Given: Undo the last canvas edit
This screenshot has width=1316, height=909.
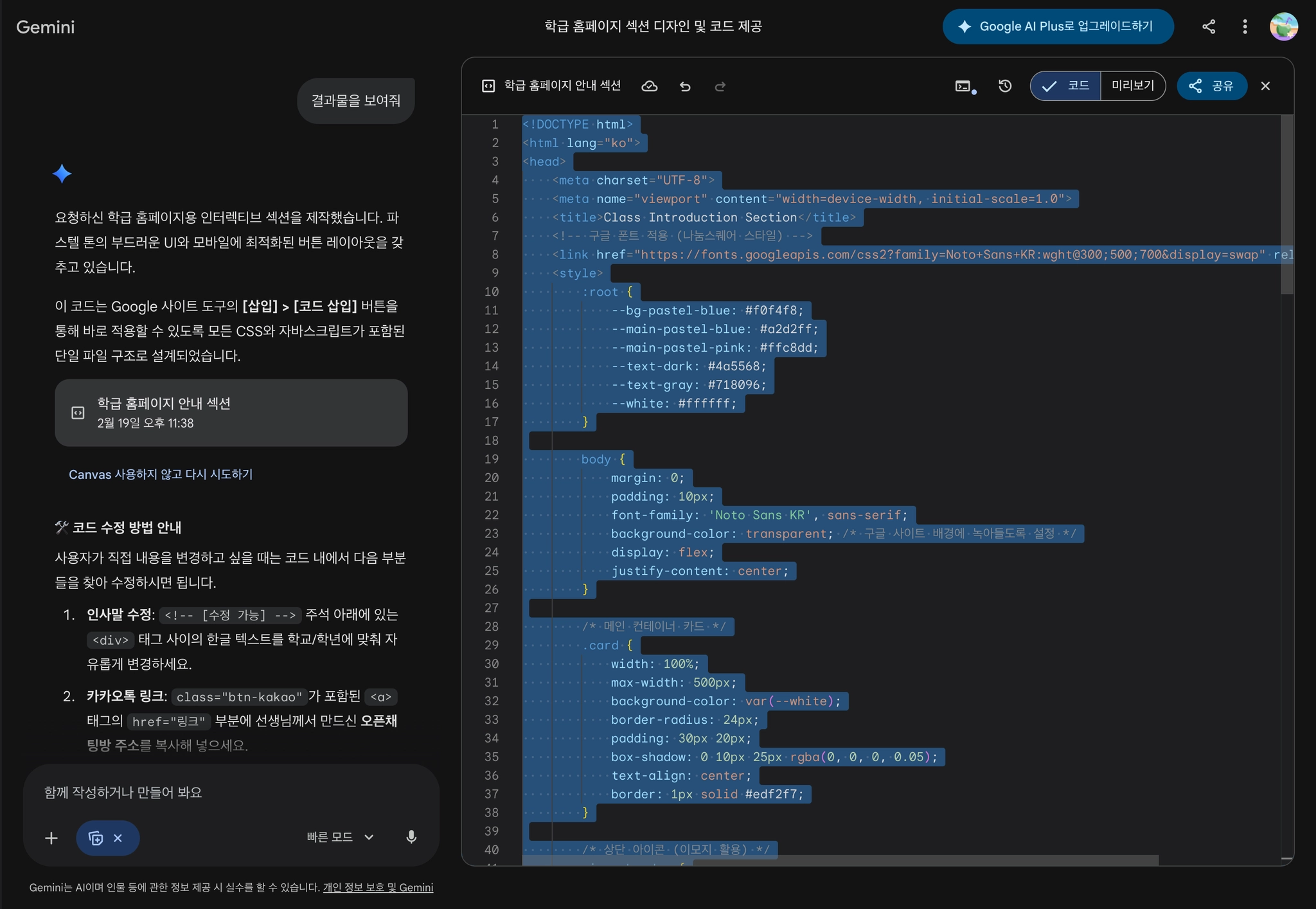Looking at the screenshot, I should click(685, 86).
